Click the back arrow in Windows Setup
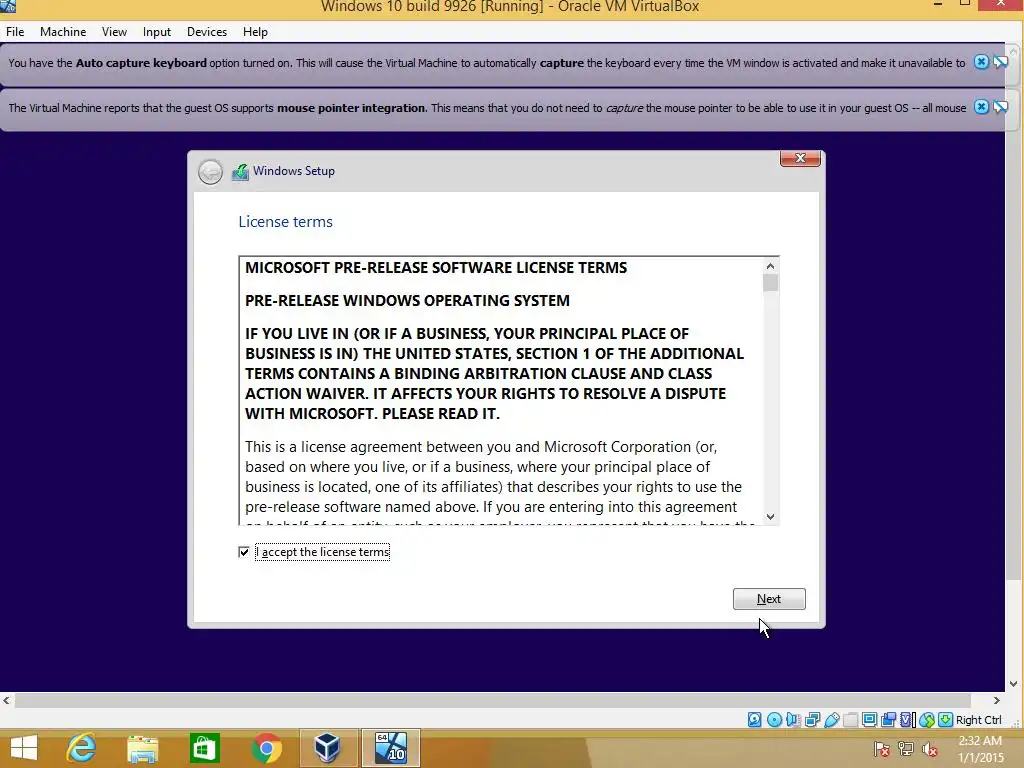 (x=210, y=172)
